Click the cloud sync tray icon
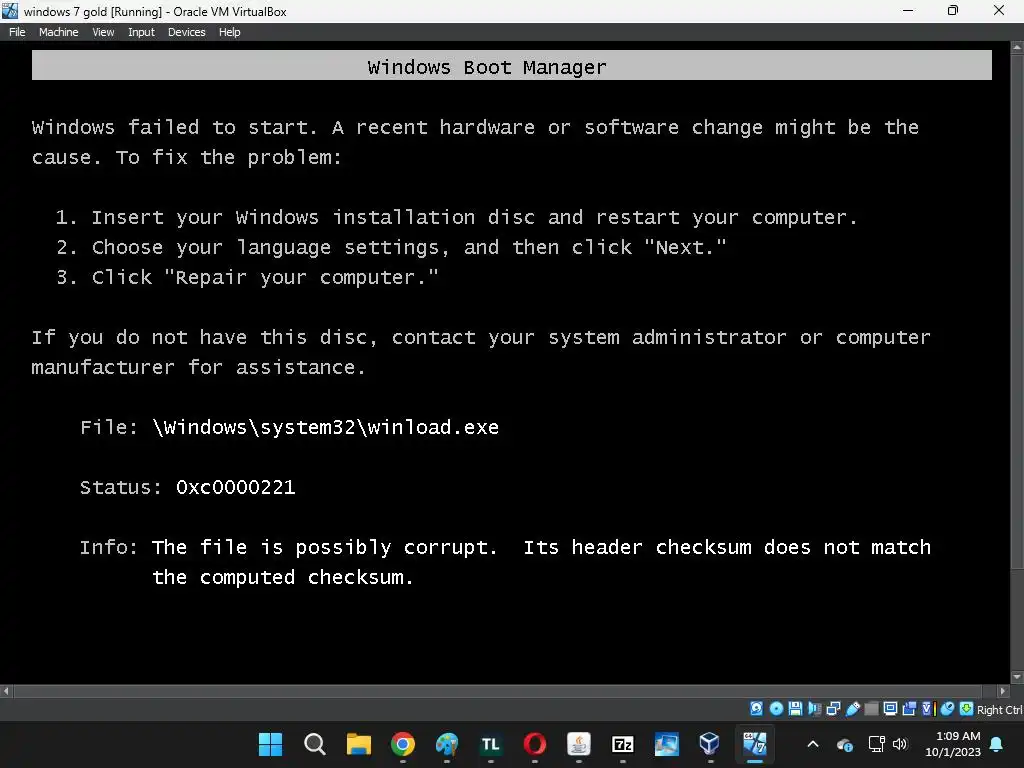1024x768 pixels. pos(845,744)
